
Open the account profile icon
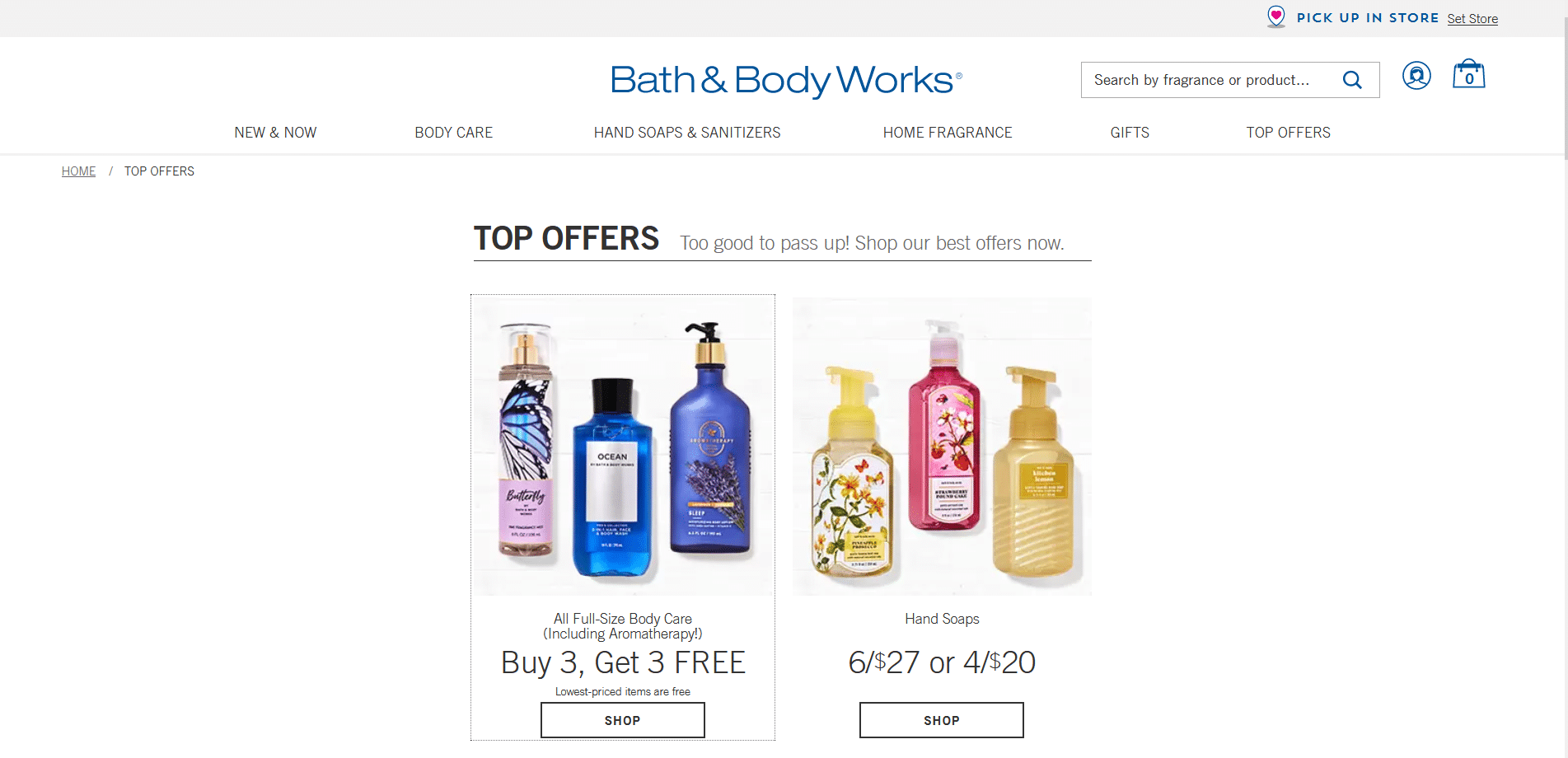coord(1416,76)
